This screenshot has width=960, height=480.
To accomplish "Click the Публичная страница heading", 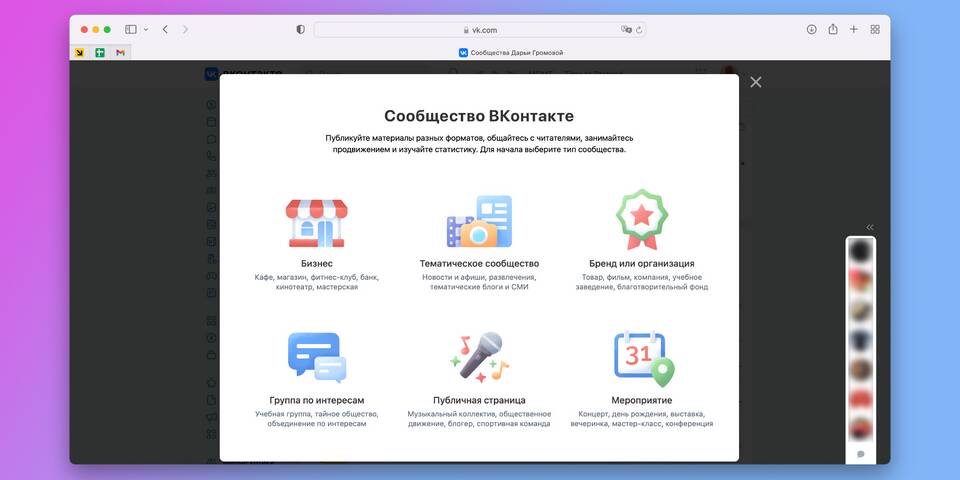I will point(479,400).
